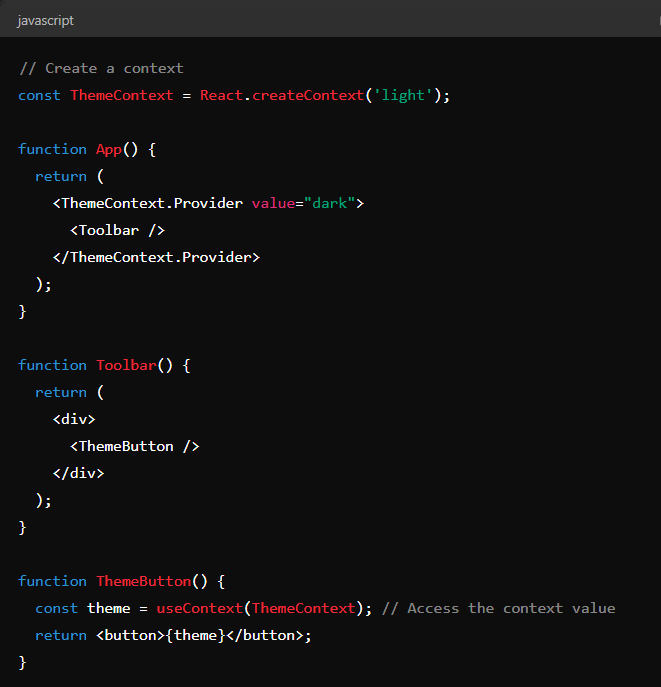Click "const" keyword before ThemeContext declaration
Viewport: 661px width, 687px height.
39,96
